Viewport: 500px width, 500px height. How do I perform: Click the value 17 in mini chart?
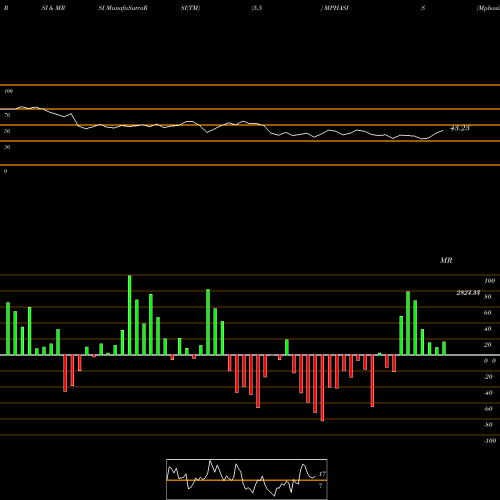coord(322,474)
